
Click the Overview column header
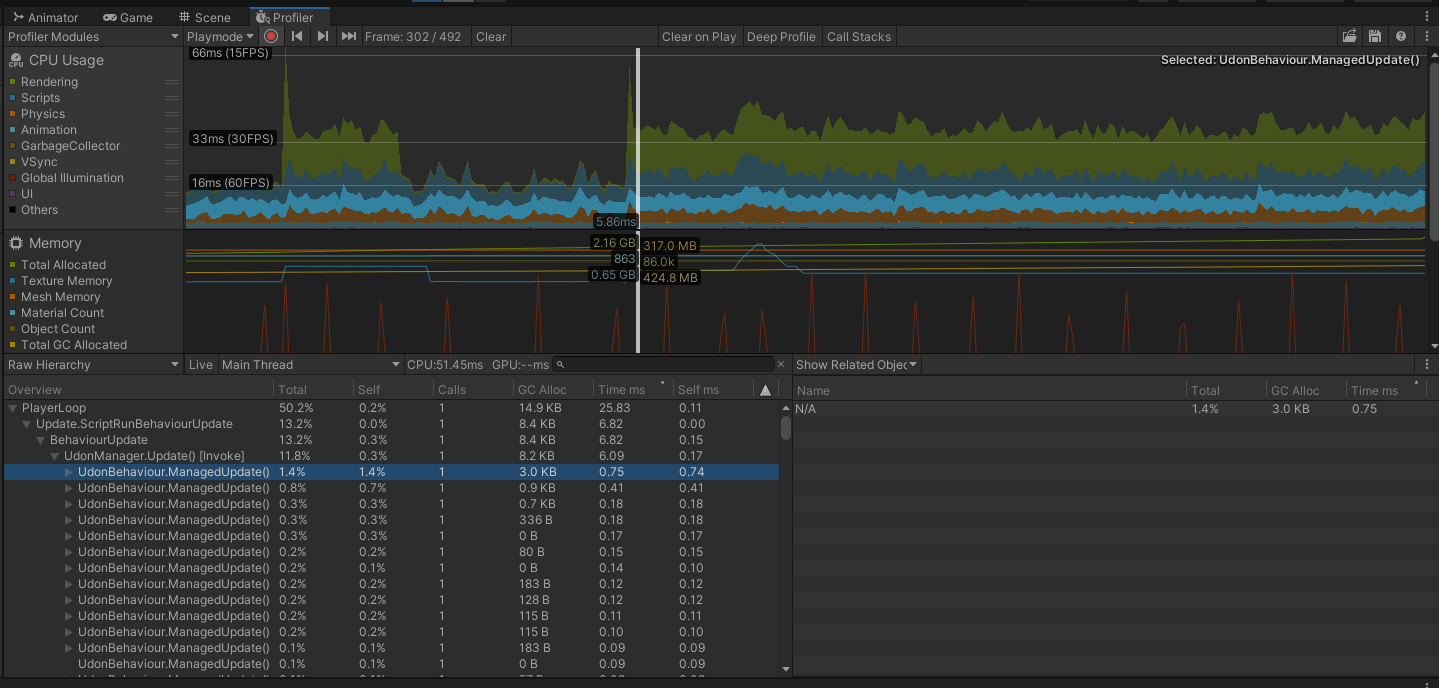137,390
